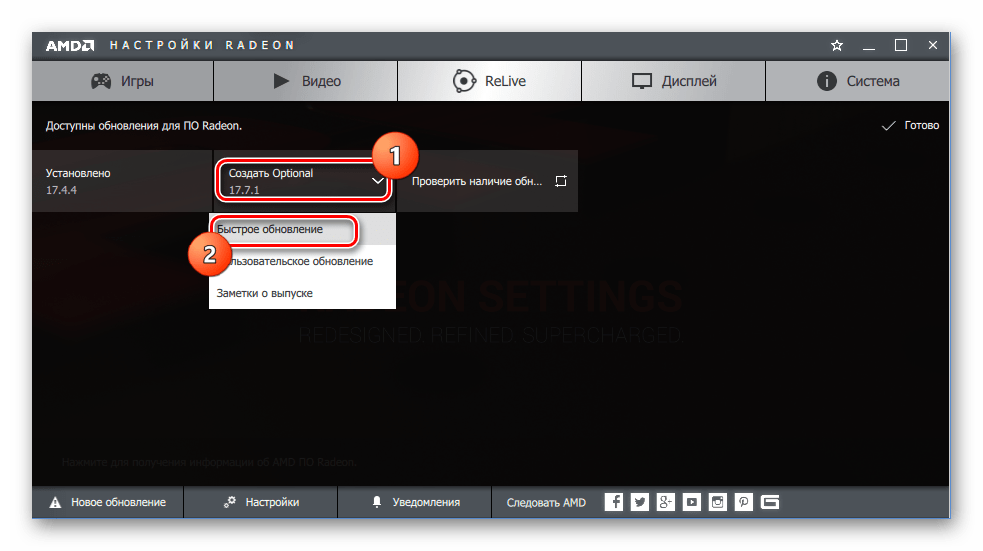Screen dimensions: 983x551
Task: Click the play triangle icon on Видео tab
Action: 281,81
